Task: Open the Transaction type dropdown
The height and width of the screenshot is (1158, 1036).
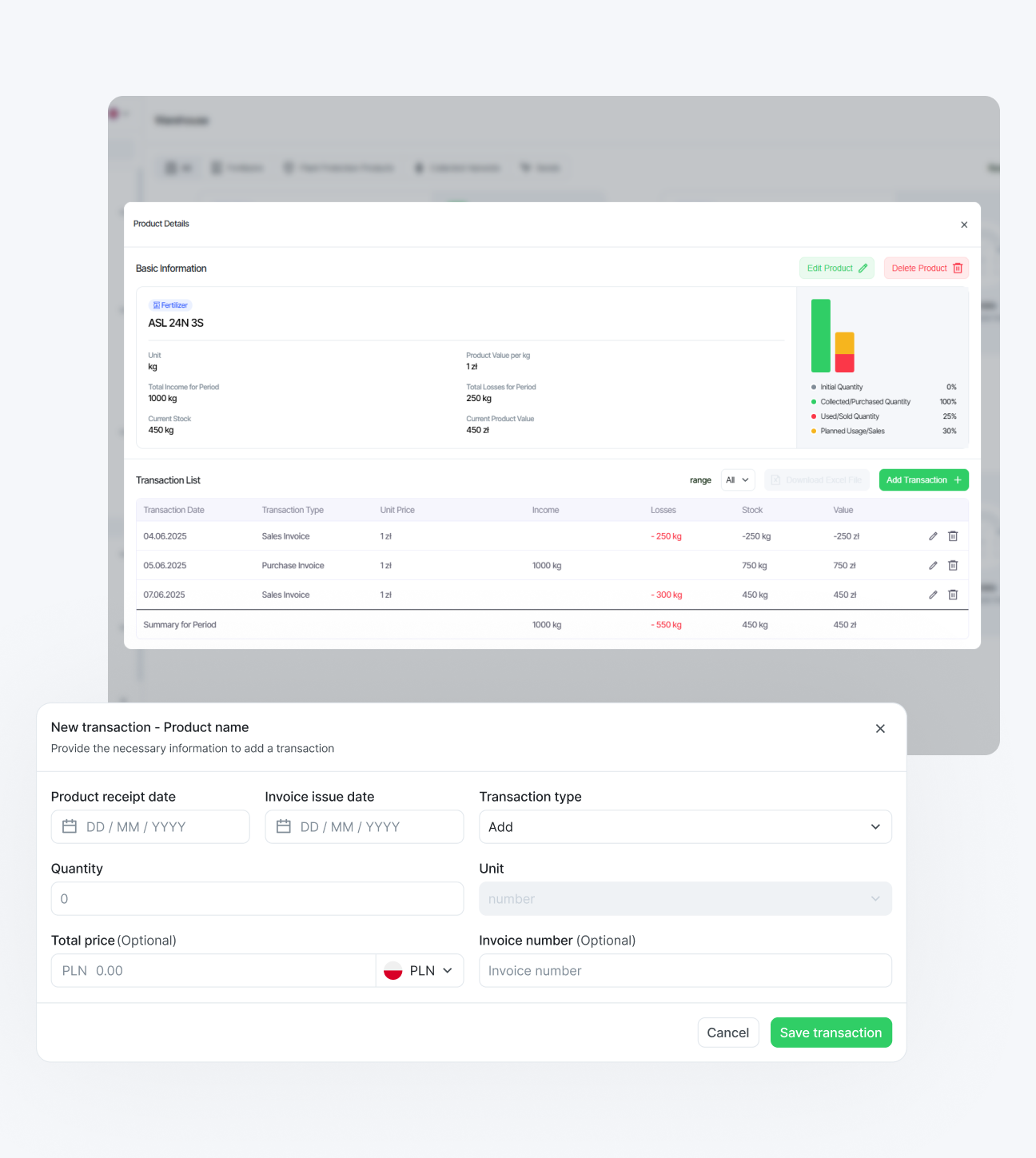Action: pos(685,827)
